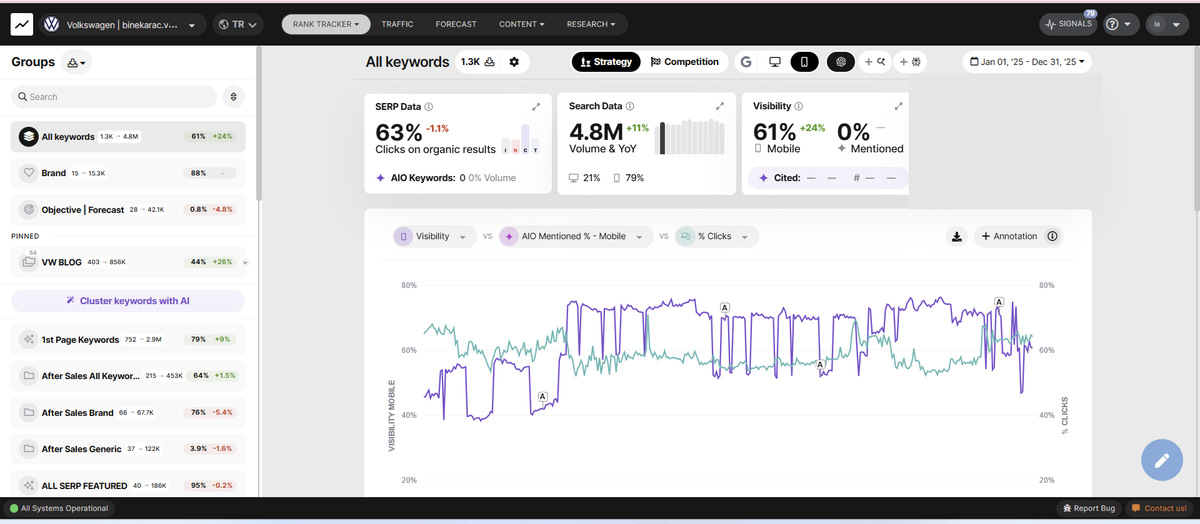Open the TR country selector
The width and height of the screenshot is (1200, 524).
tap(238, 24)
